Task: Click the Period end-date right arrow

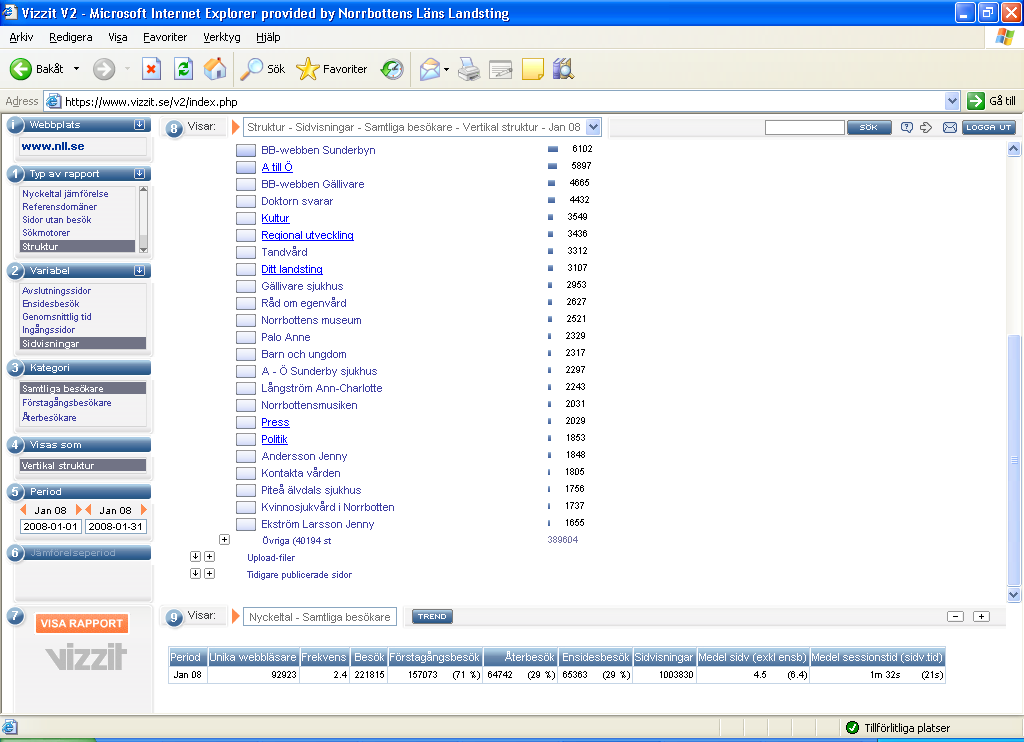Action: pos(144,509)
